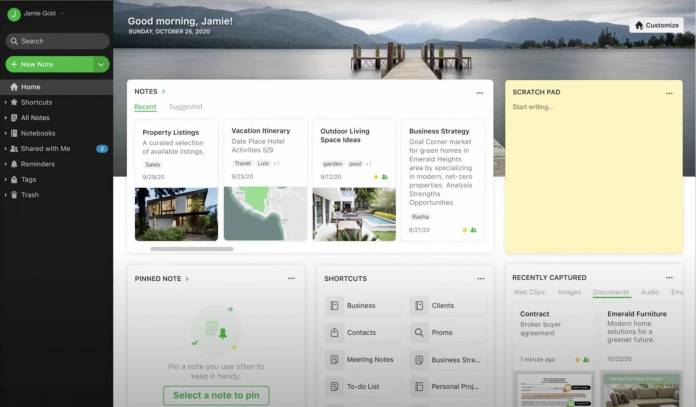
Task: Click the Sales tag on Property Listings
Action: click(x=153, y=165)
